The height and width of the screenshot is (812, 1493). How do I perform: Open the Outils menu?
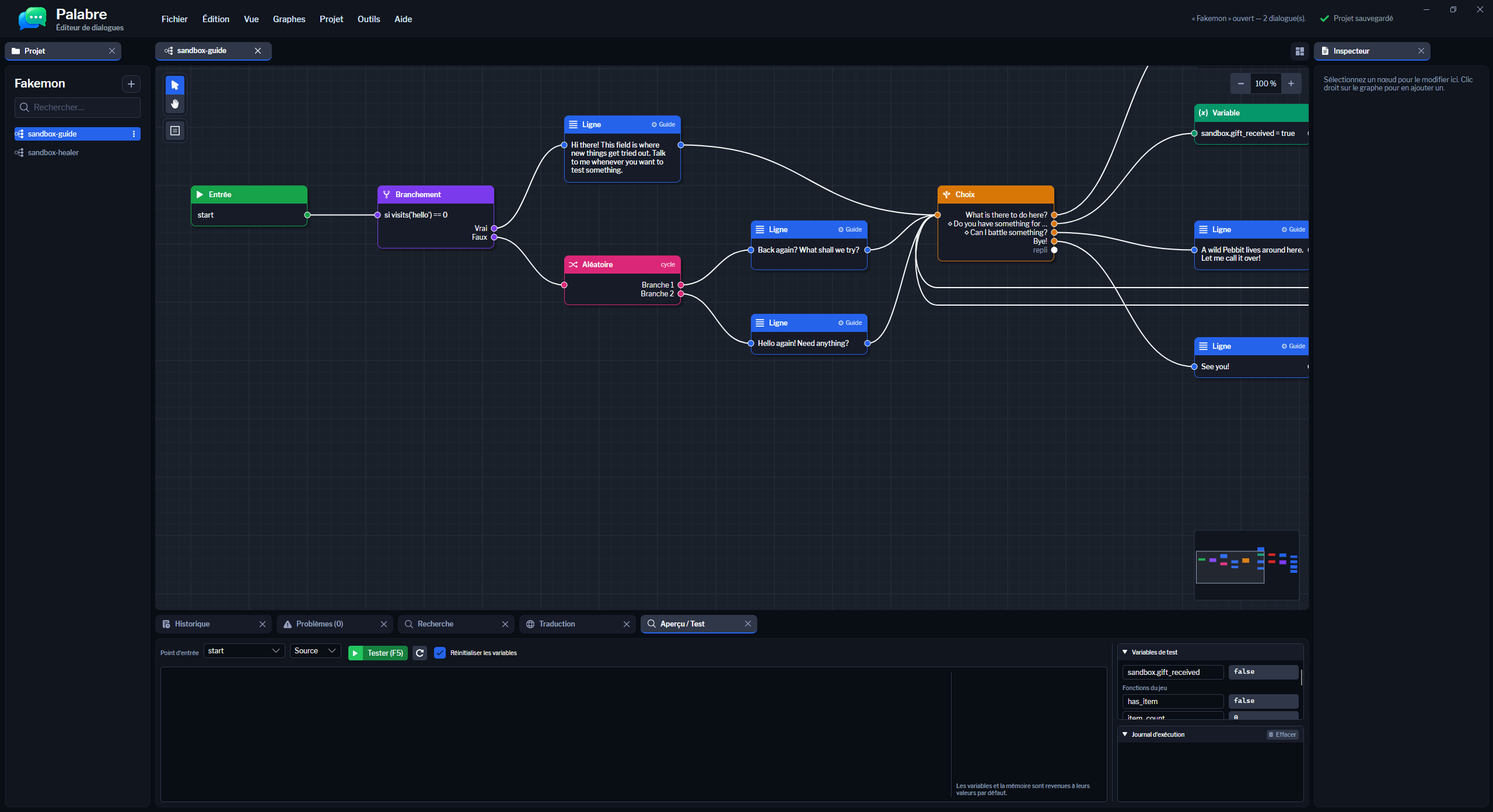tap(369, 19)
